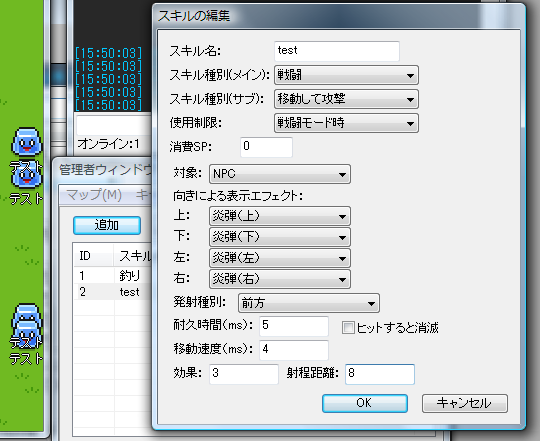Viewport: 540px width, 441px height.
Task: Click the 消費SP input field
Action: pos(266,147)
